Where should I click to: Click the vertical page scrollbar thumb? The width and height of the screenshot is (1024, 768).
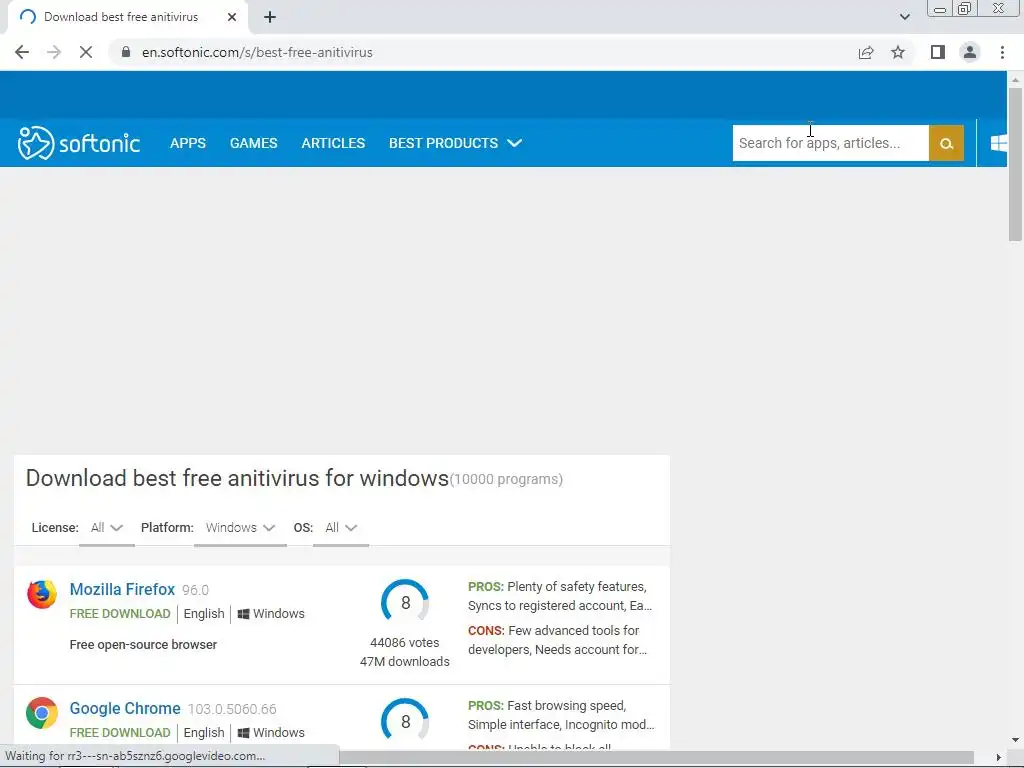1015,163
